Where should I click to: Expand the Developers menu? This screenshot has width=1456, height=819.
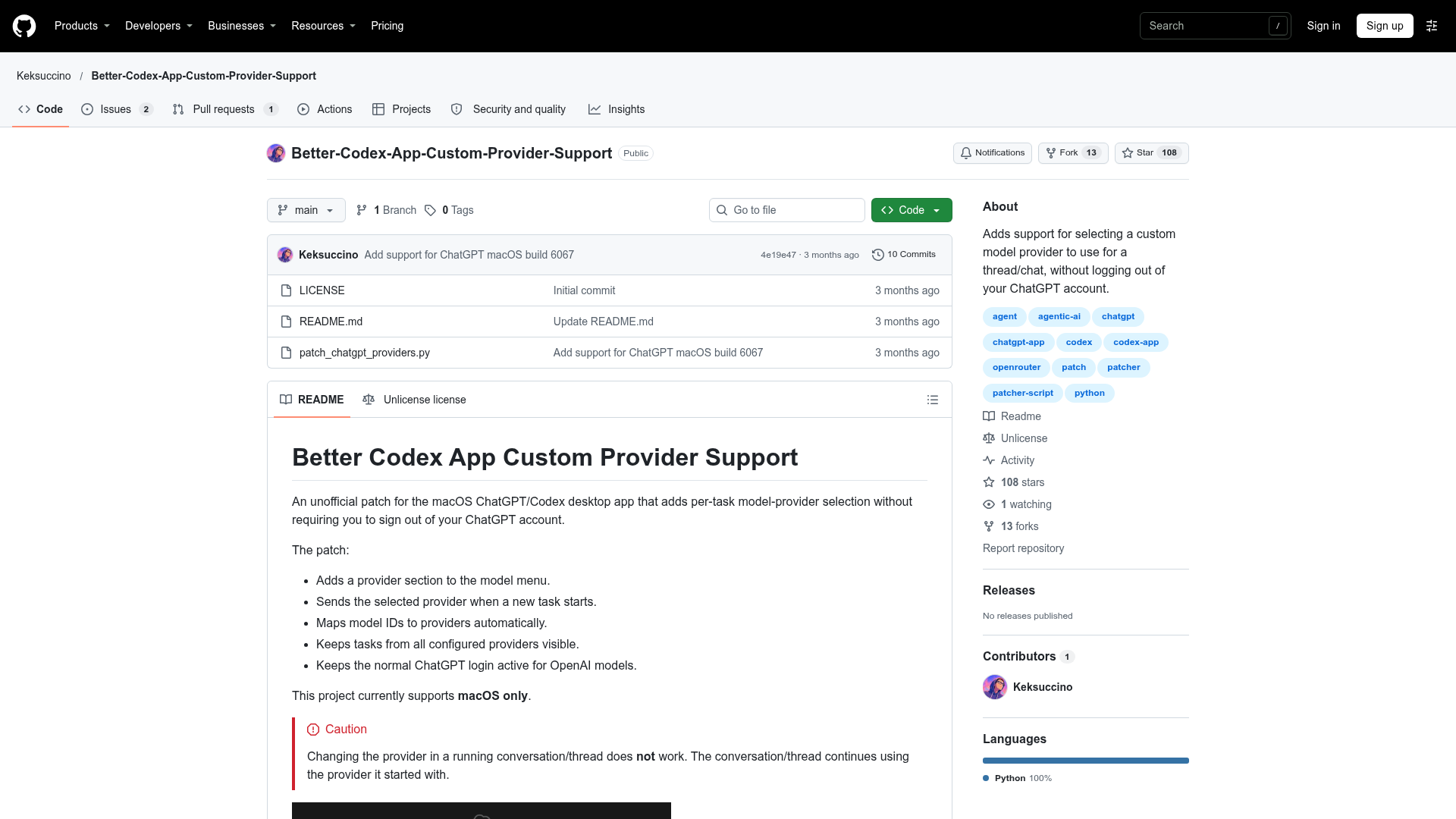click(158, 26)
